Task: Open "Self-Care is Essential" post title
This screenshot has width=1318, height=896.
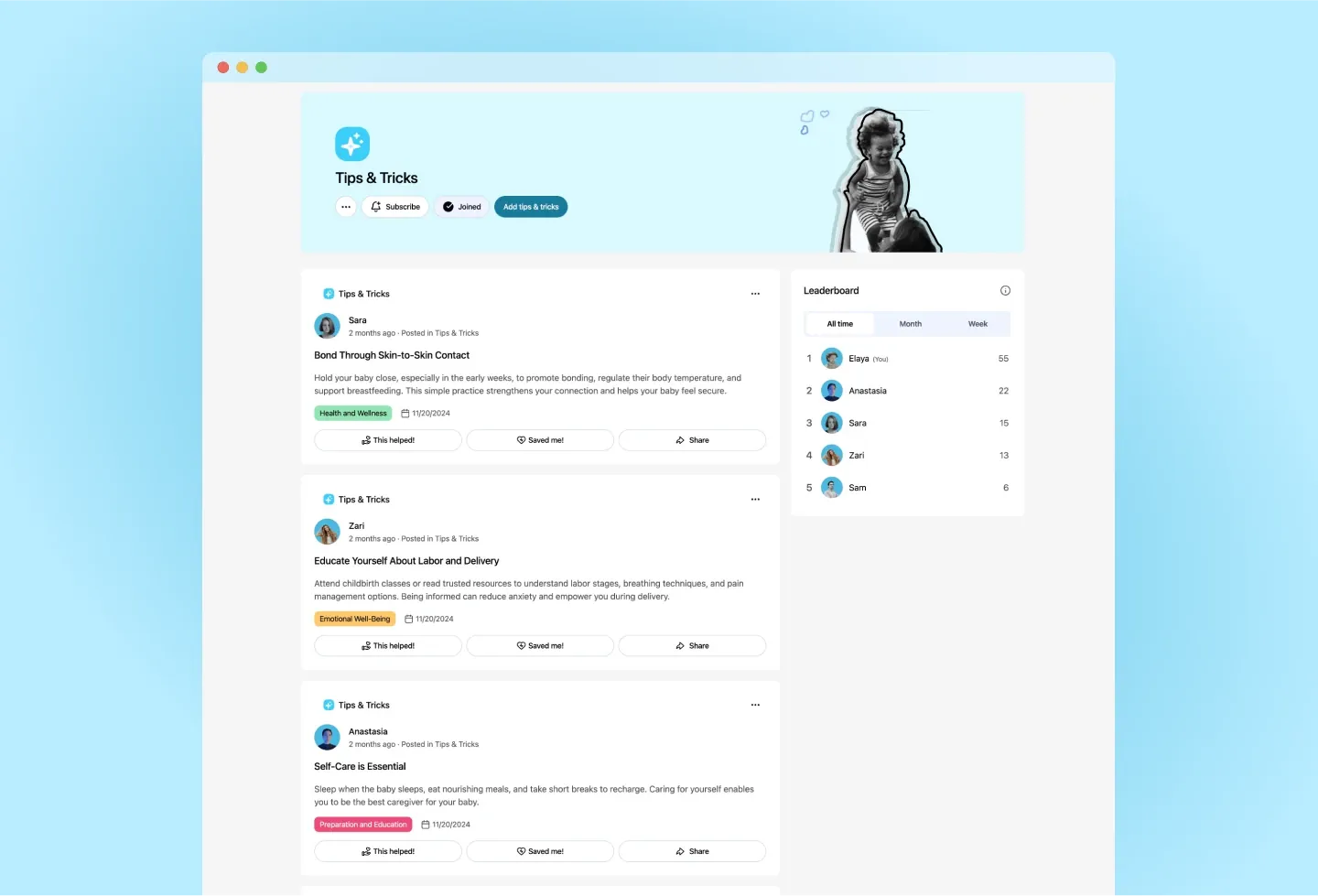Action: 360,767
